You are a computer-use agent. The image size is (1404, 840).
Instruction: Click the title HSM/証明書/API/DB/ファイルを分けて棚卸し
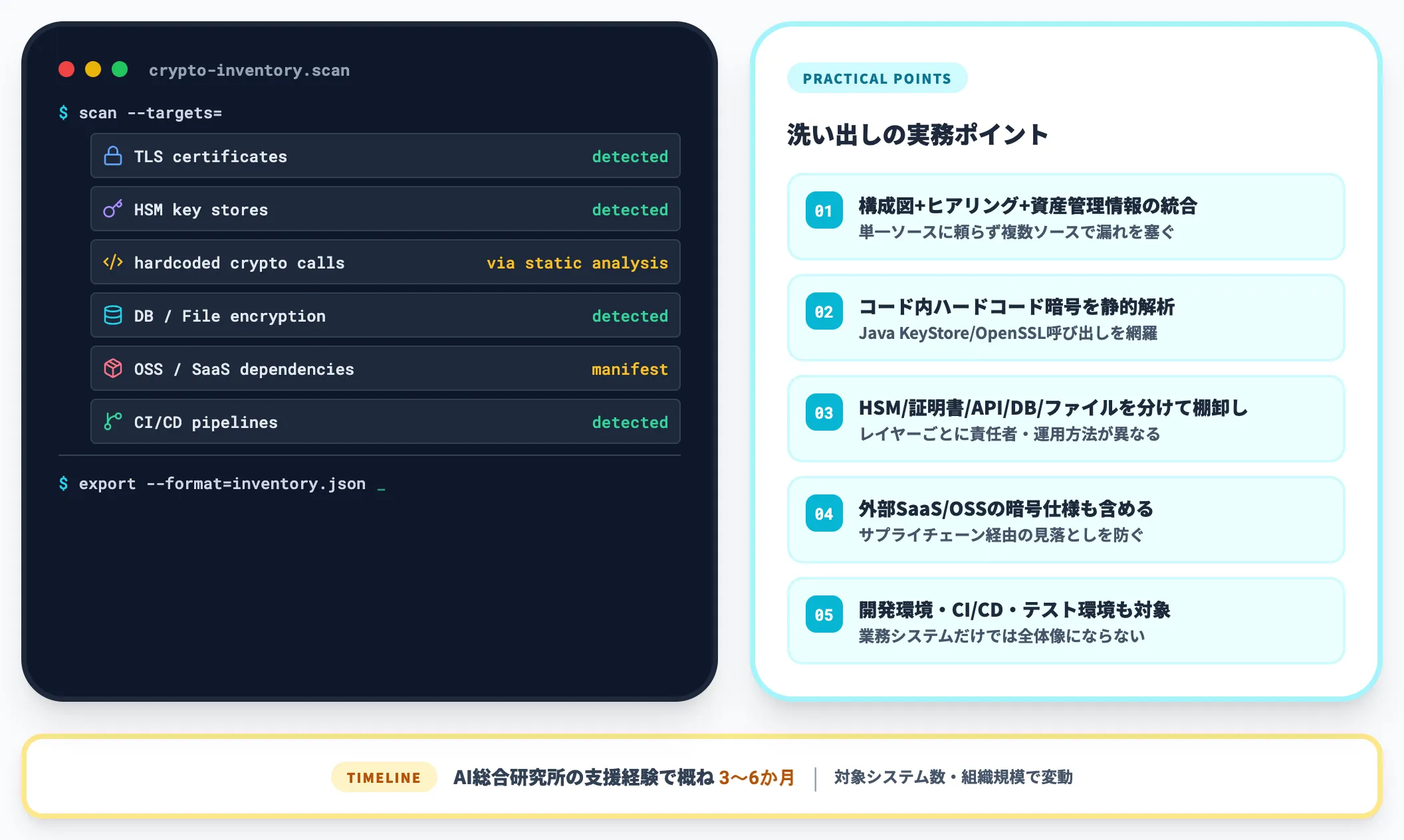coord(1053,408)
